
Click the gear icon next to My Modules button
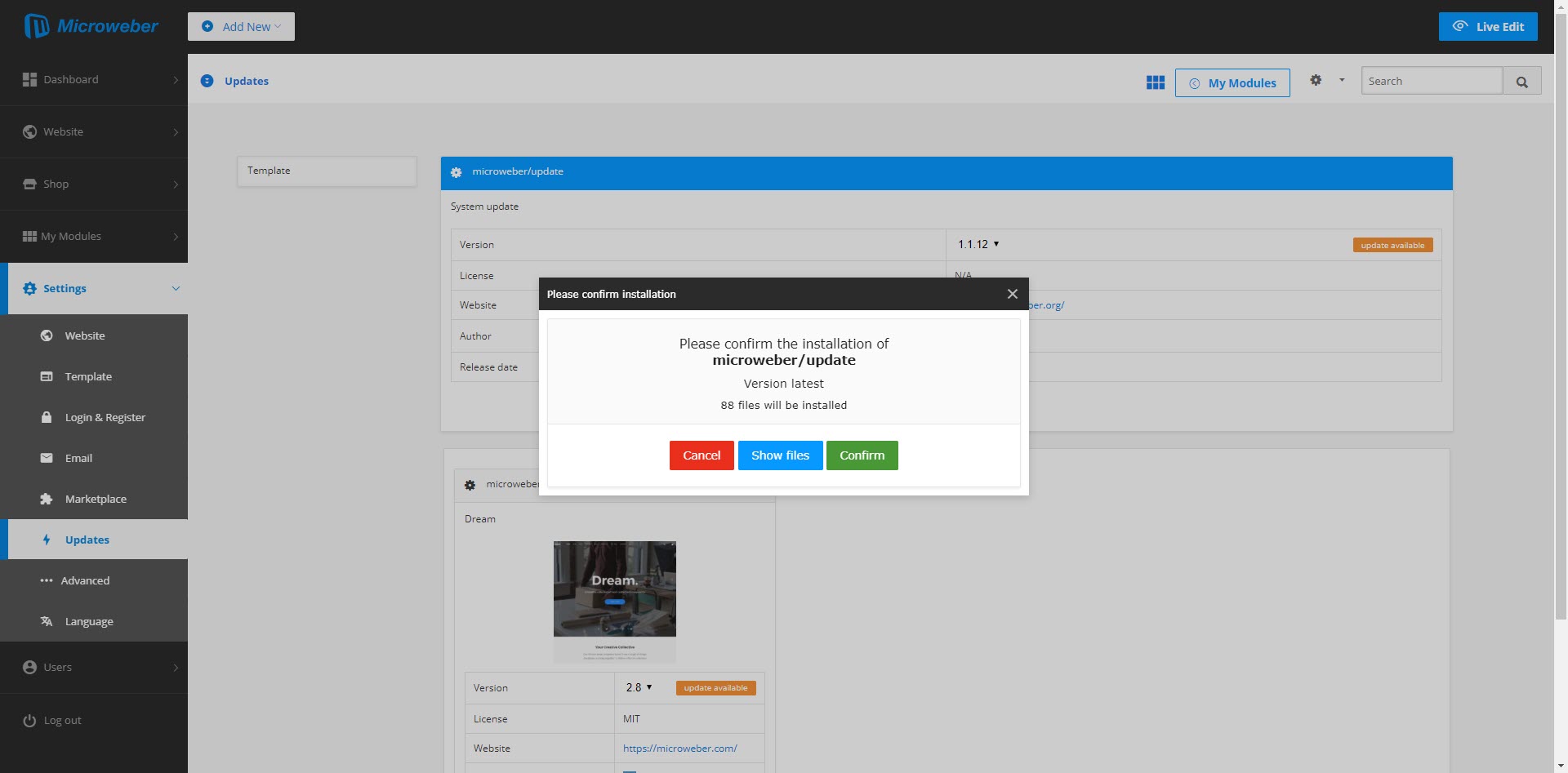click(1316, 80)
